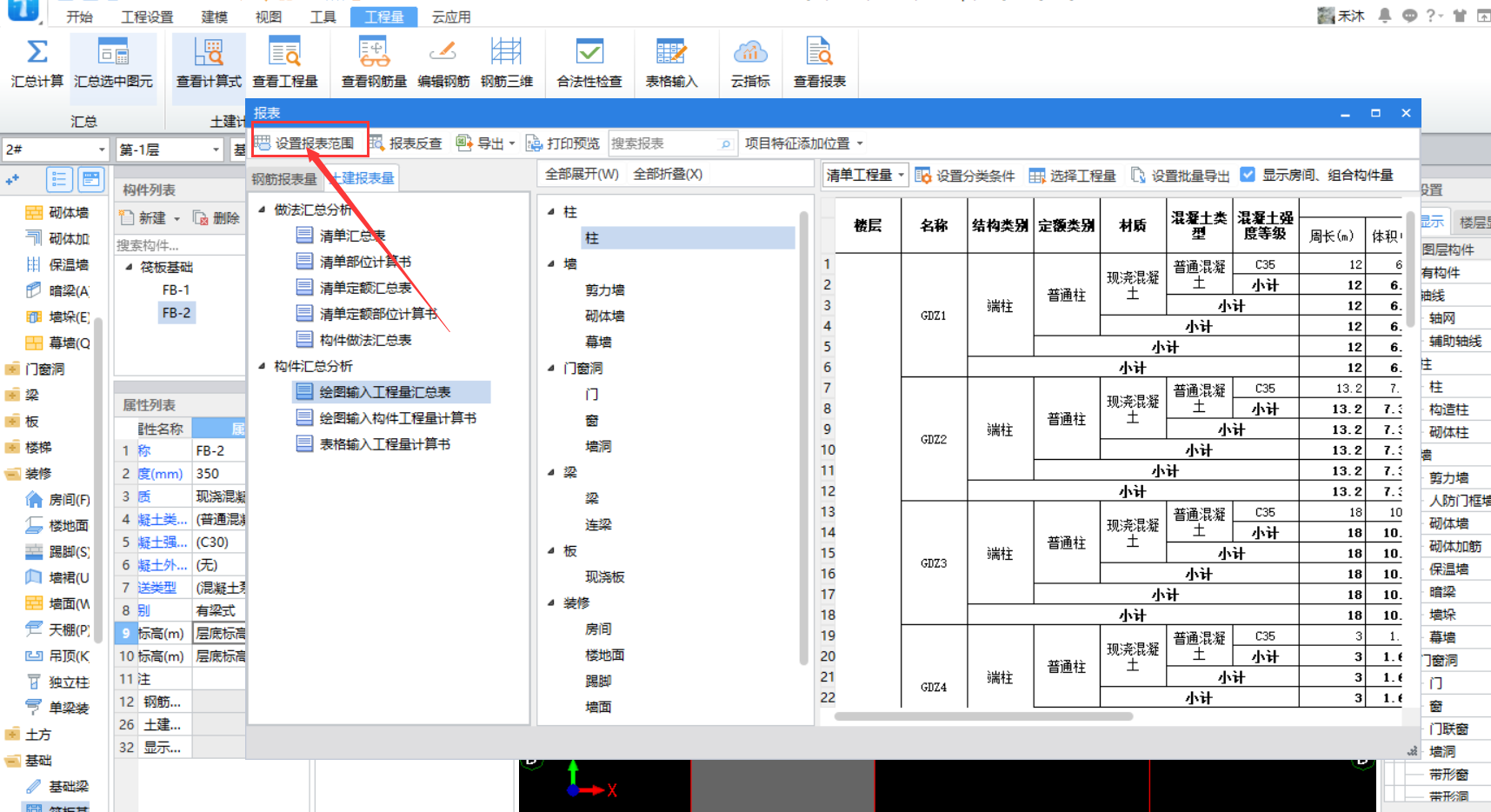Click the notification bell icon at top right
The image size is (1491, 812).
point(1385,15)
